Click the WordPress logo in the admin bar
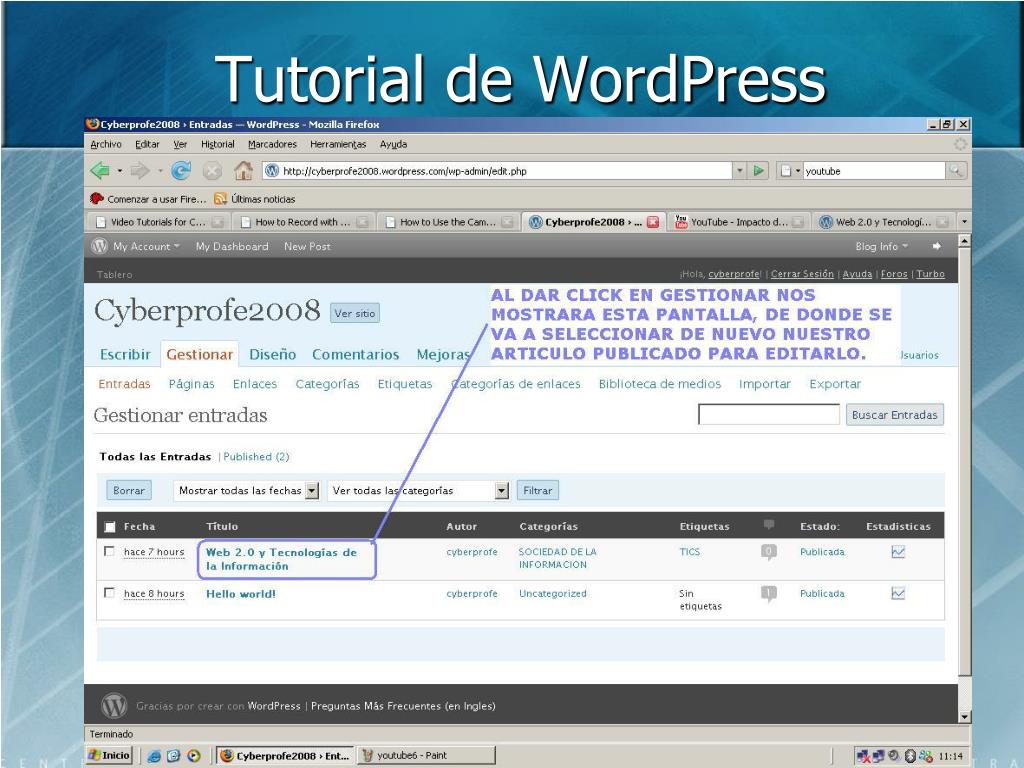The height and width of the screenshot is (768, 1024). (99, 246)
